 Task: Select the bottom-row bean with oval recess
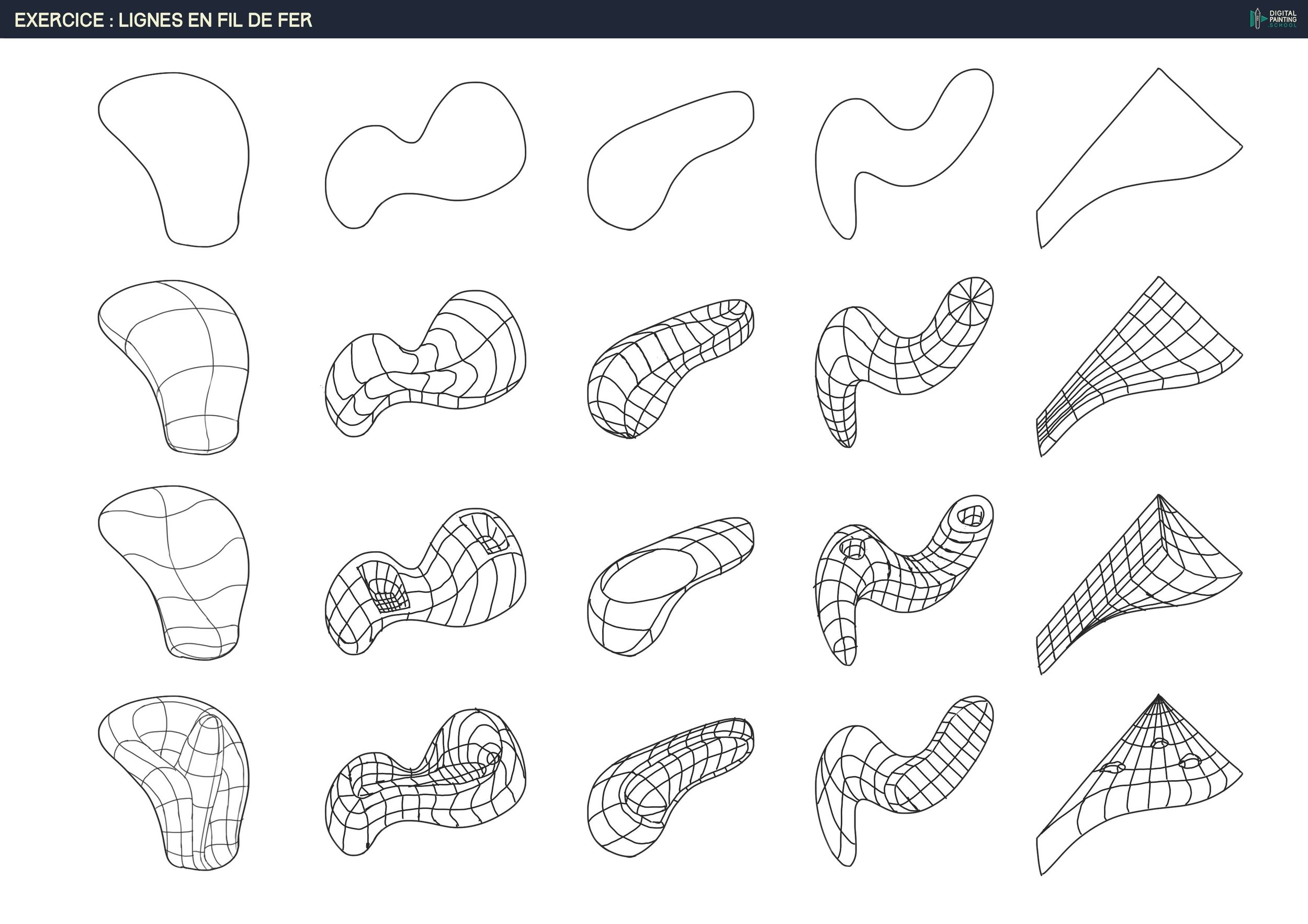point(667,785)
